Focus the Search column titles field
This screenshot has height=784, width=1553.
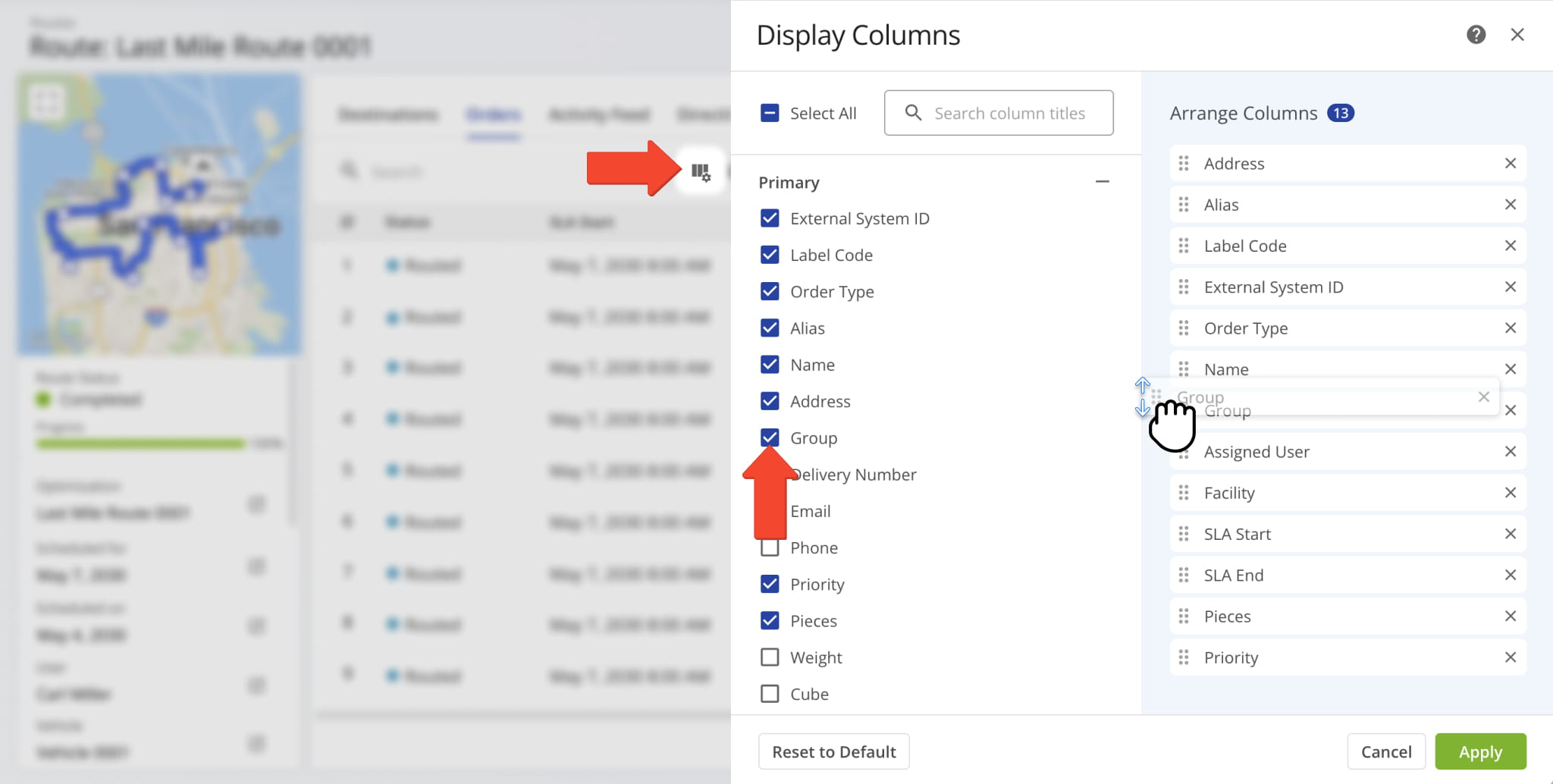coord(1009,114)
